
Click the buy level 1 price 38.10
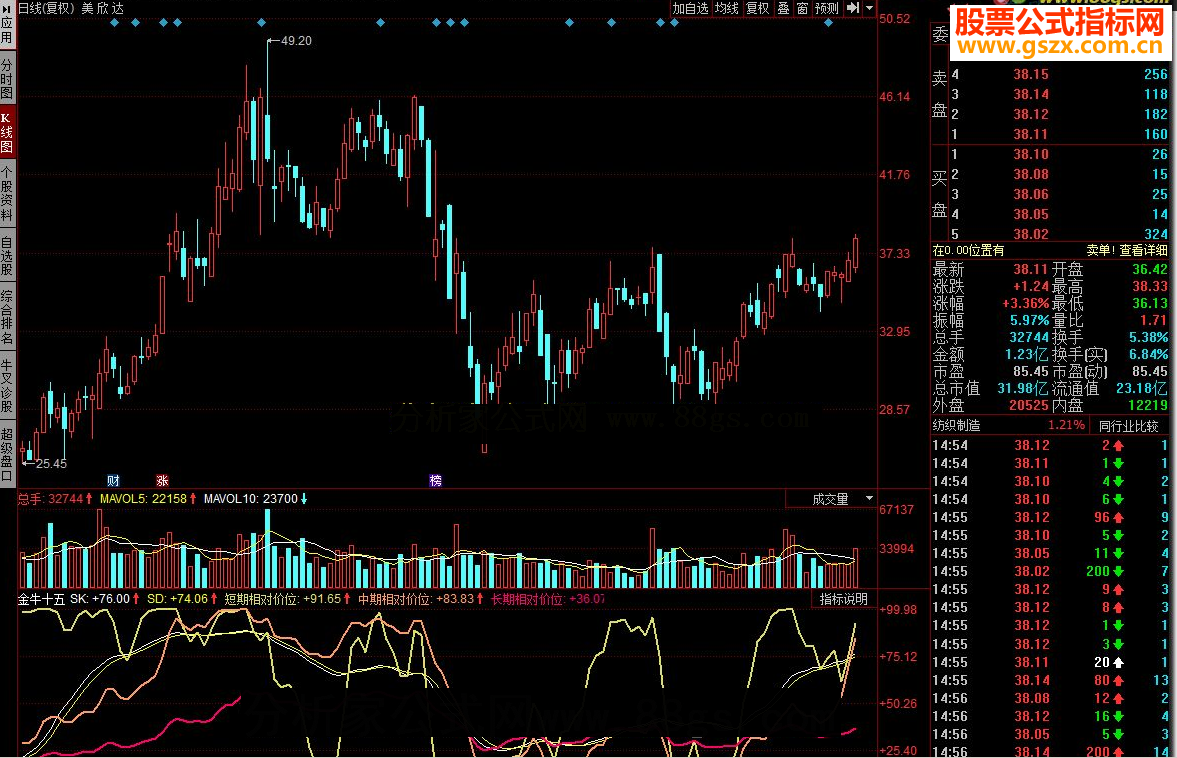point(1031,154)
